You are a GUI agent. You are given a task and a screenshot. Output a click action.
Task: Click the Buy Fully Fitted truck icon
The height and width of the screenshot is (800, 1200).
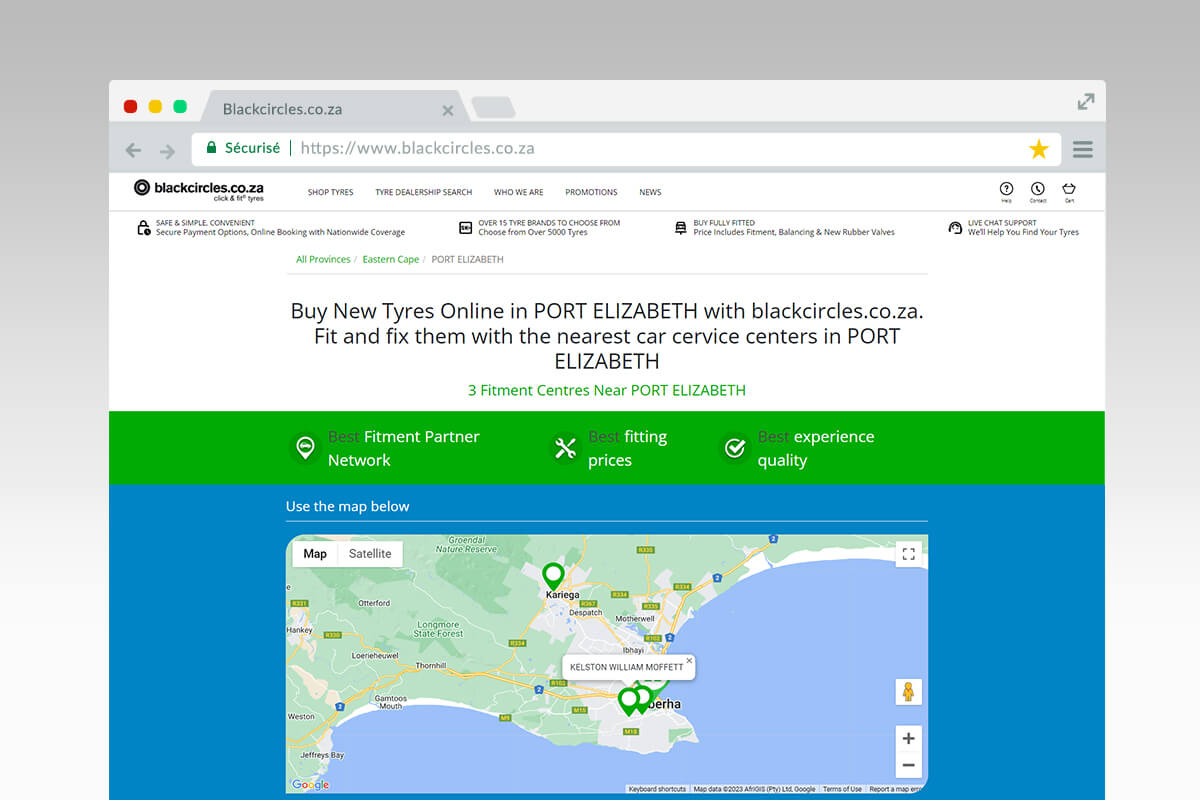point(681,228)
